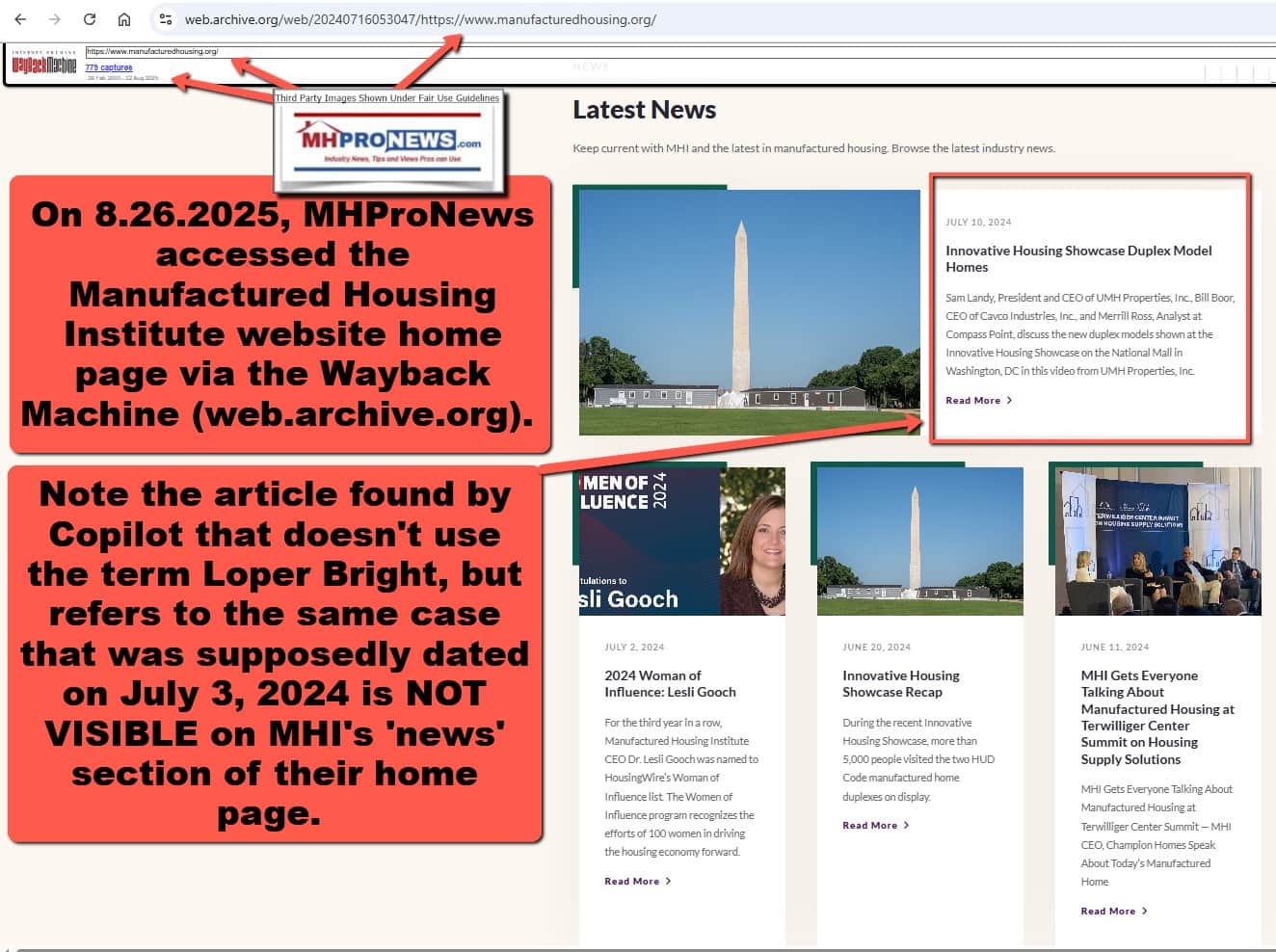Click the faded NEWS label above Latest News
This screenshot has height=952, width=1276.
click(591, 66)
